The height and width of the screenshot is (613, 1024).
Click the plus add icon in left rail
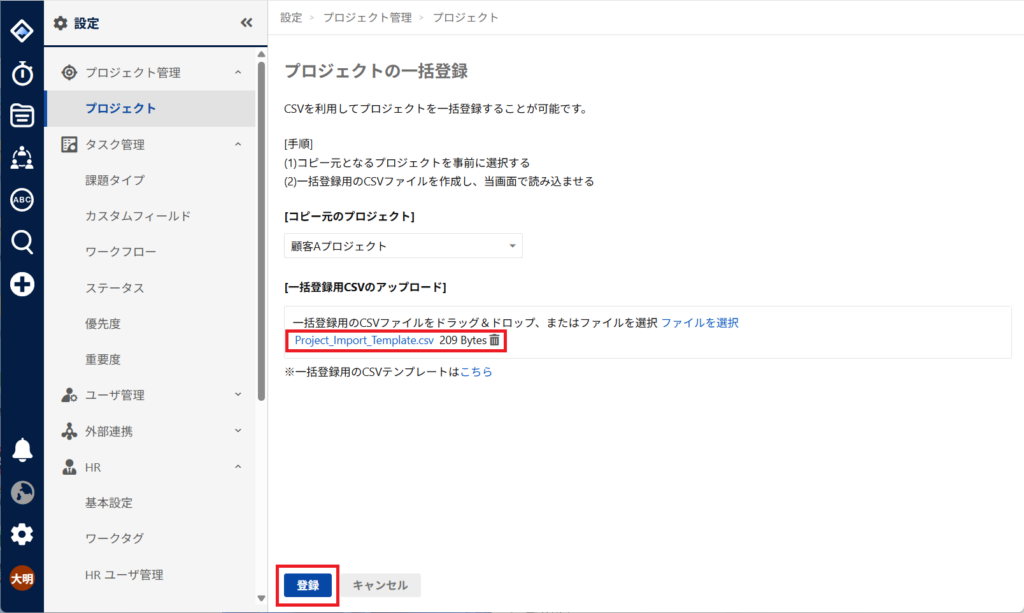[x=22, y=284]
